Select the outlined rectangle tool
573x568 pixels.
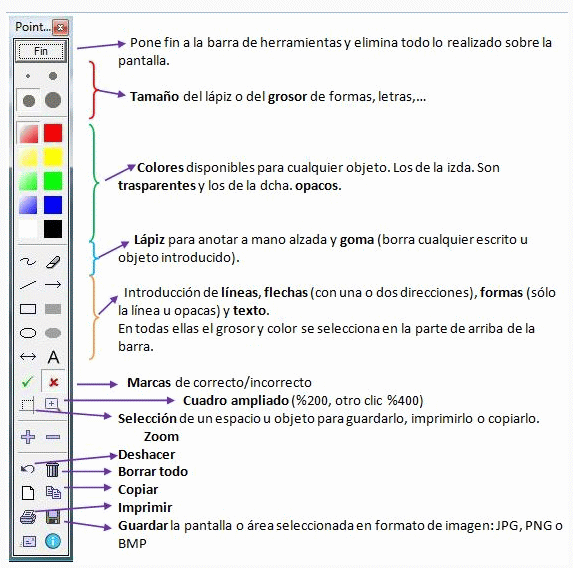(x=28, y=309)
